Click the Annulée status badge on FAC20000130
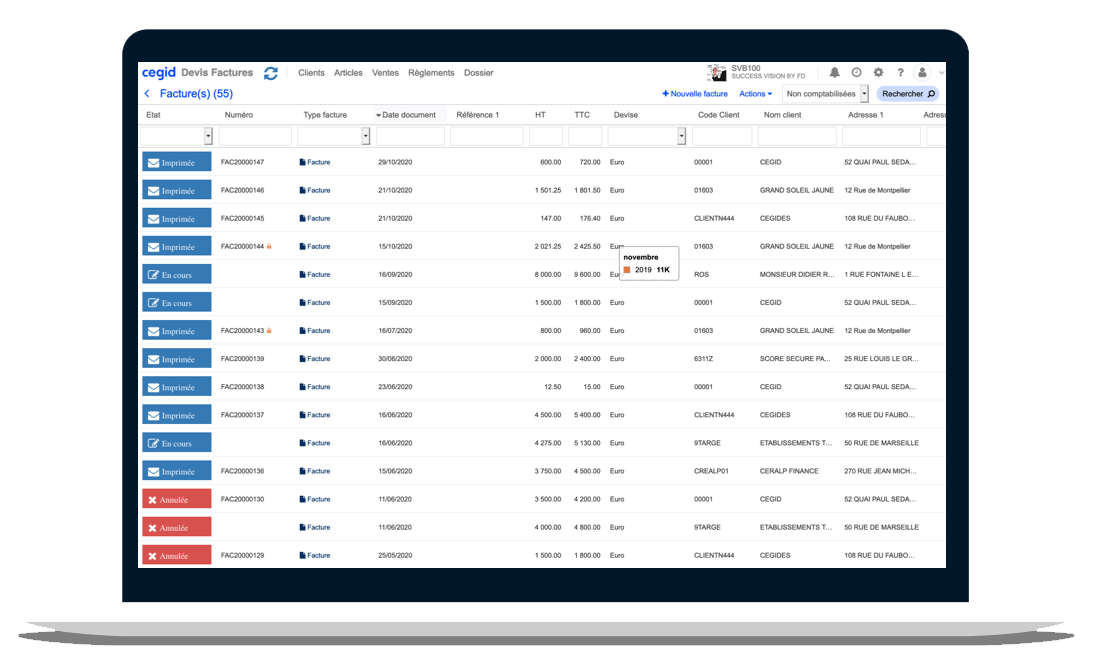1095x672 pixels. tap(176, 498)
